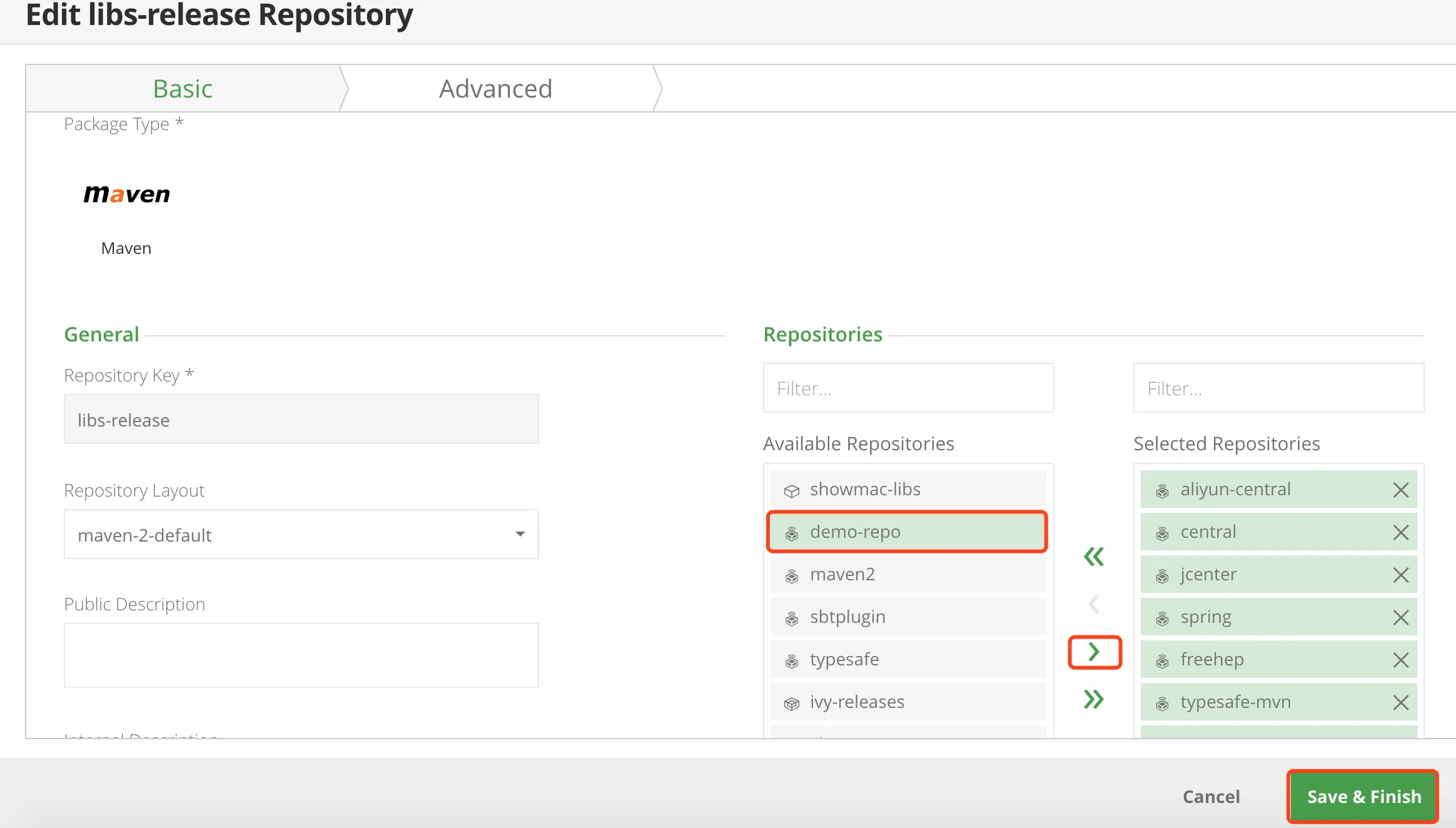Click the Maven package type logo
The width and height of the screenshot is (1456, 828).
pos(127,194)
